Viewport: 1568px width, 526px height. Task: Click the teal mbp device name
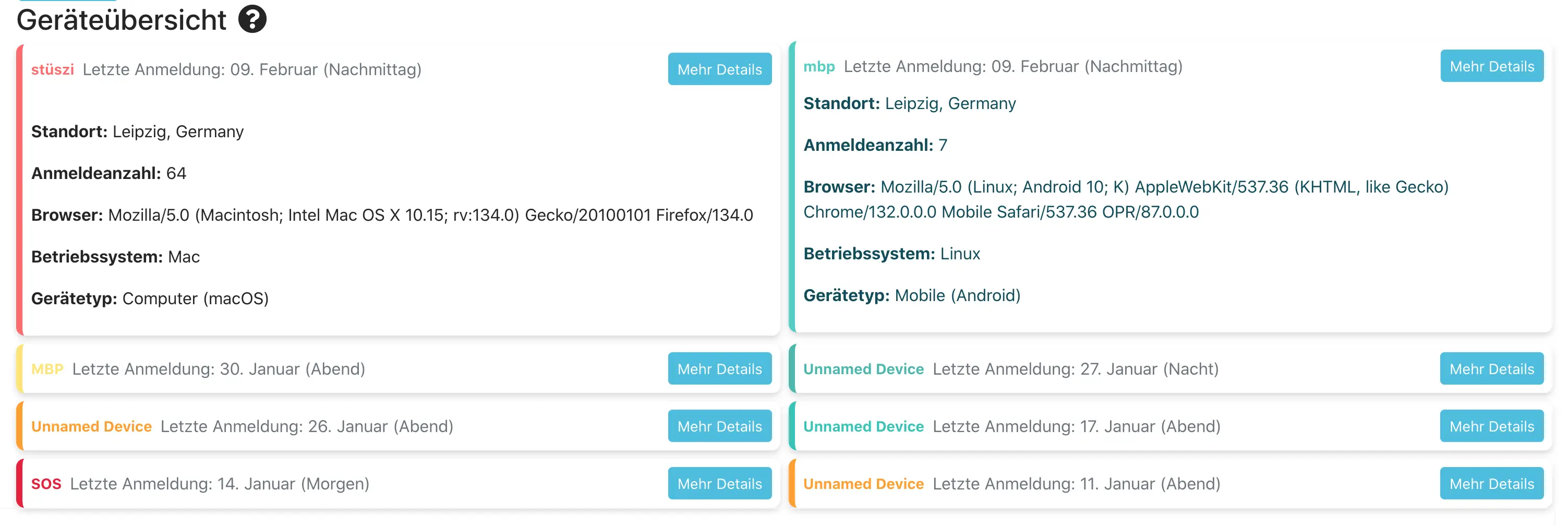(819, 67)
